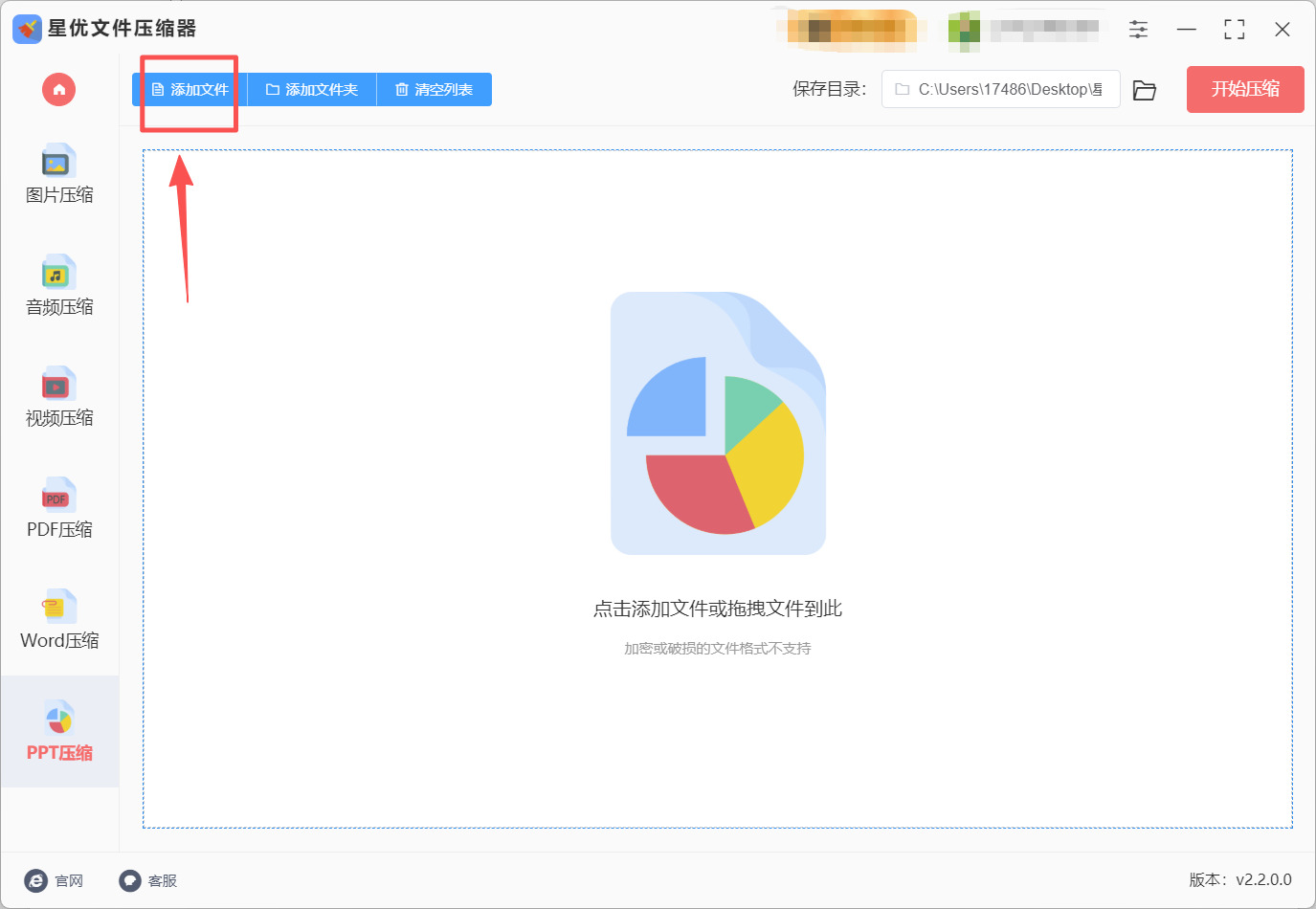The image size is (1316, 909).
Task: Open 图片压缩 image compression
Action: point(59,174)
